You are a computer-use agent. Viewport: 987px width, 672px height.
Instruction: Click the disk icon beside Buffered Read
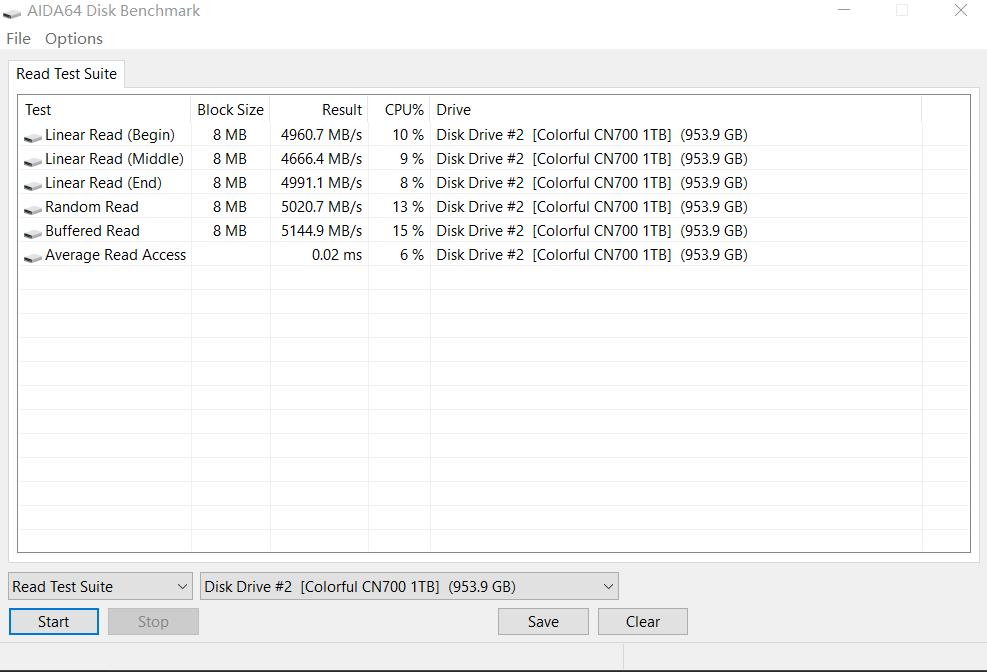coord(32,230)
